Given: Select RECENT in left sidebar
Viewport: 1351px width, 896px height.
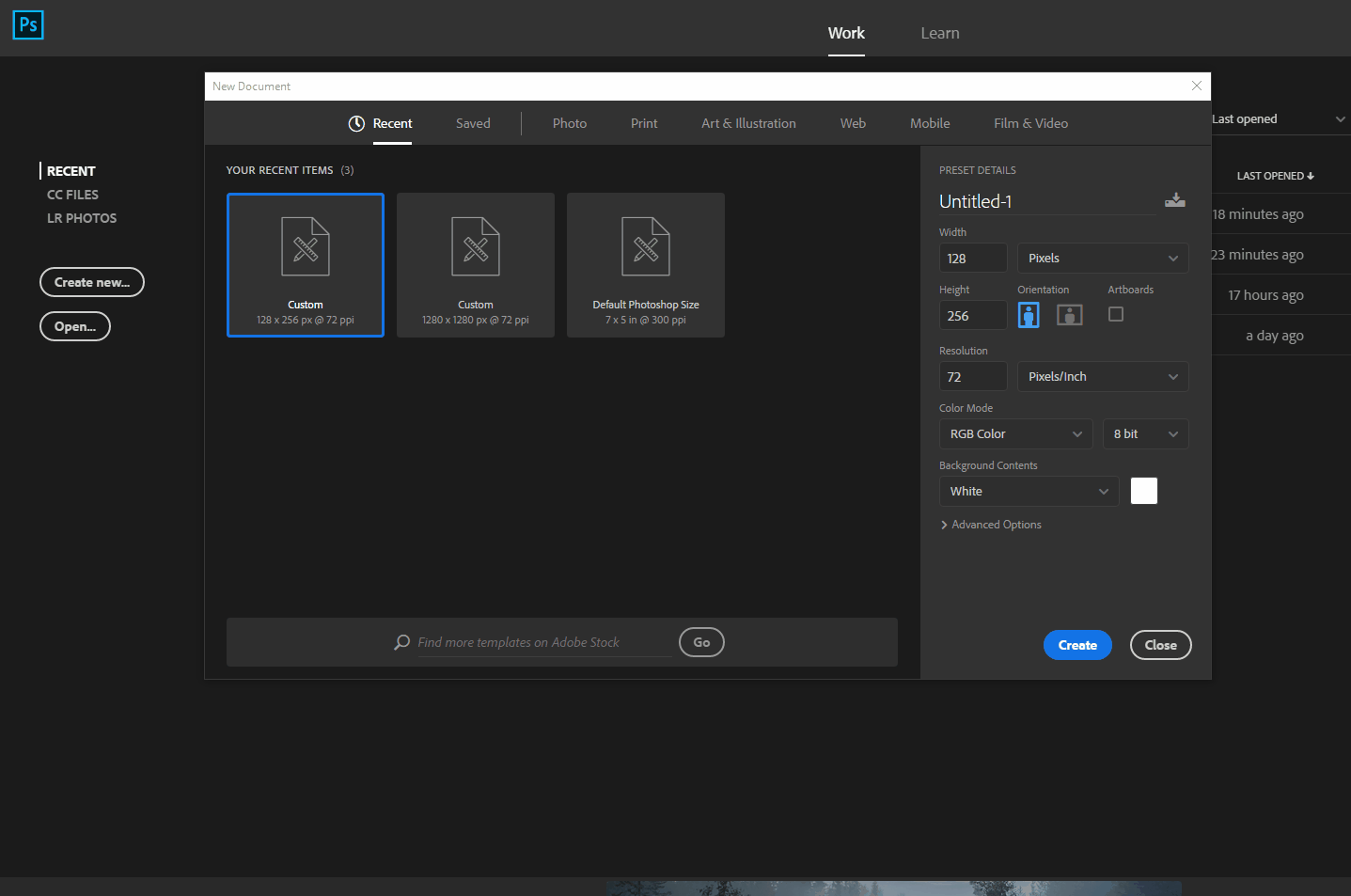Looking at the screenshot, I should (x=71, y=171).
